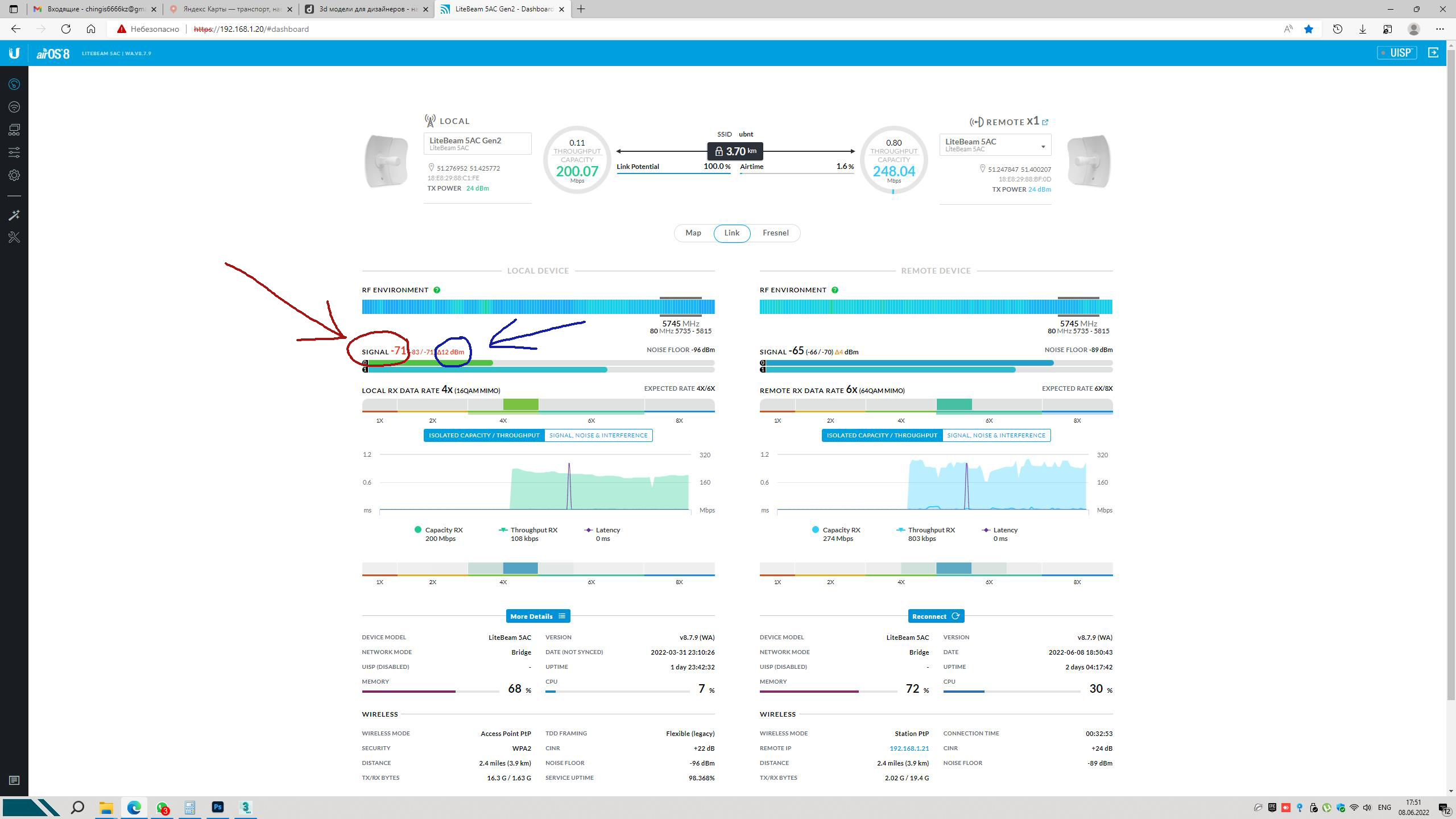This screenshot has width=1456, height=819.
Task: Select local Signal, Noise & Interference toggle
Action: [598, 435]
